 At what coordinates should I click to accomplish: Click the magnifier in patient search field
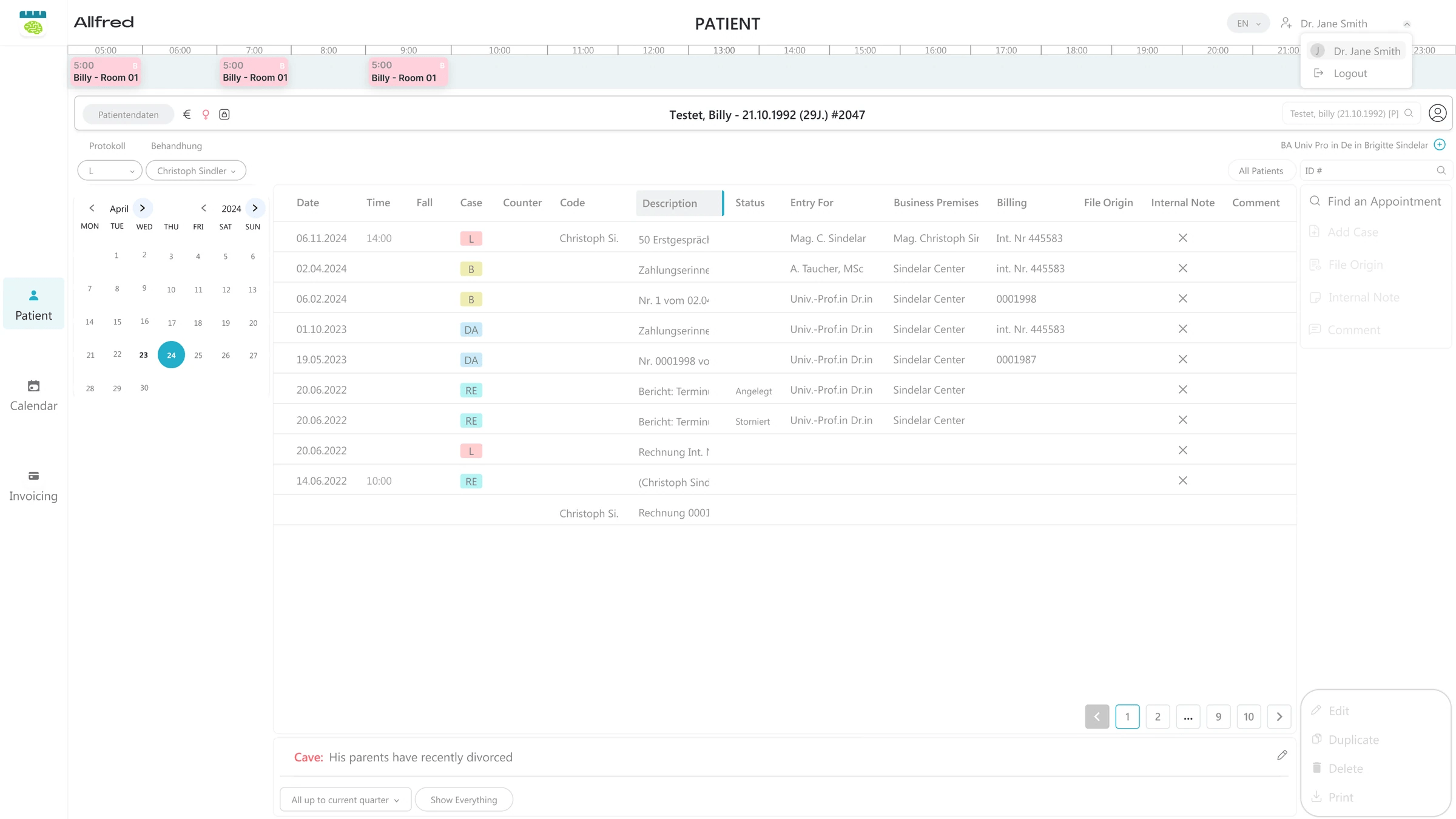coord(1409,113)
